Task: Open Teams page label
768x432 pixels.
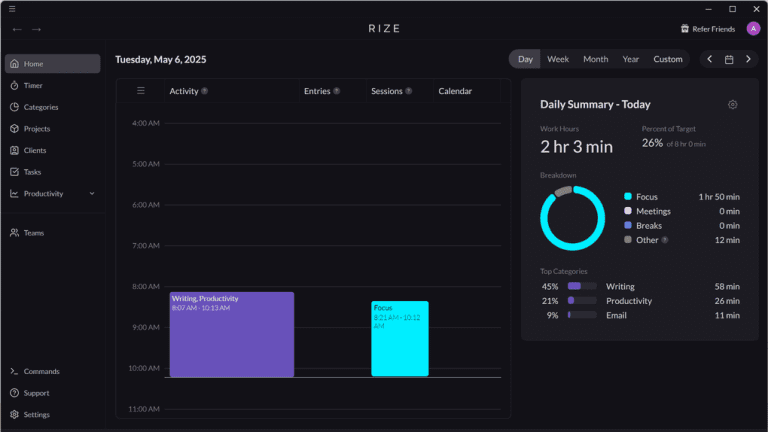Action: (34, 233)
